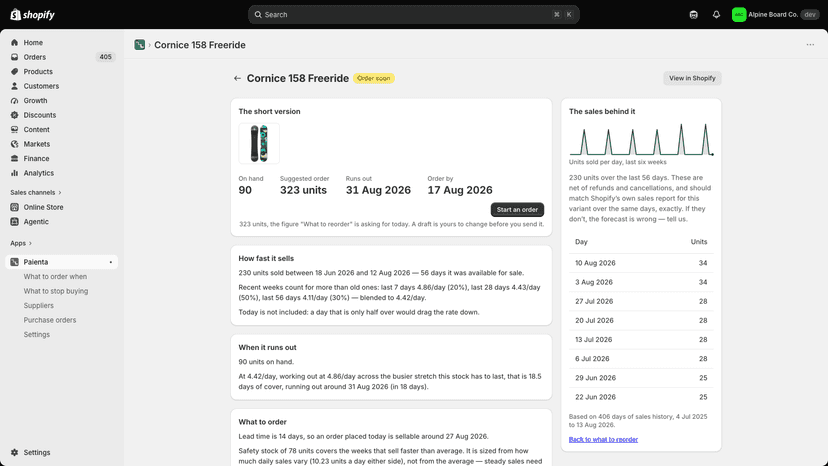The width and height of the screenshot is (828, 466).
Task: Click the What to order heading
Action: (x=262, y=422)
